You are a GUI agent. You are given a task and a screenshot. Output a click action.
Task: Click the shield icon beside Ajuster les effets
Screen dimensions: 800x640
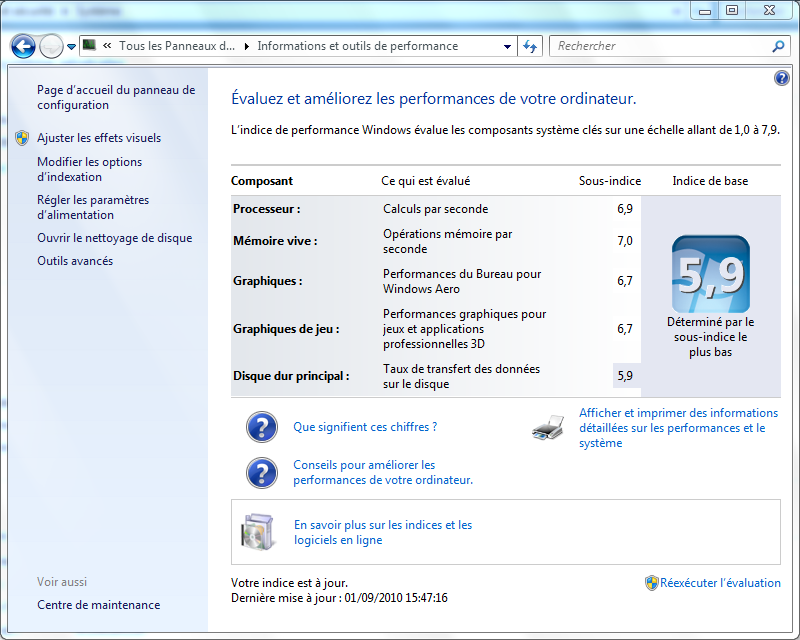(x=22, y=138)
